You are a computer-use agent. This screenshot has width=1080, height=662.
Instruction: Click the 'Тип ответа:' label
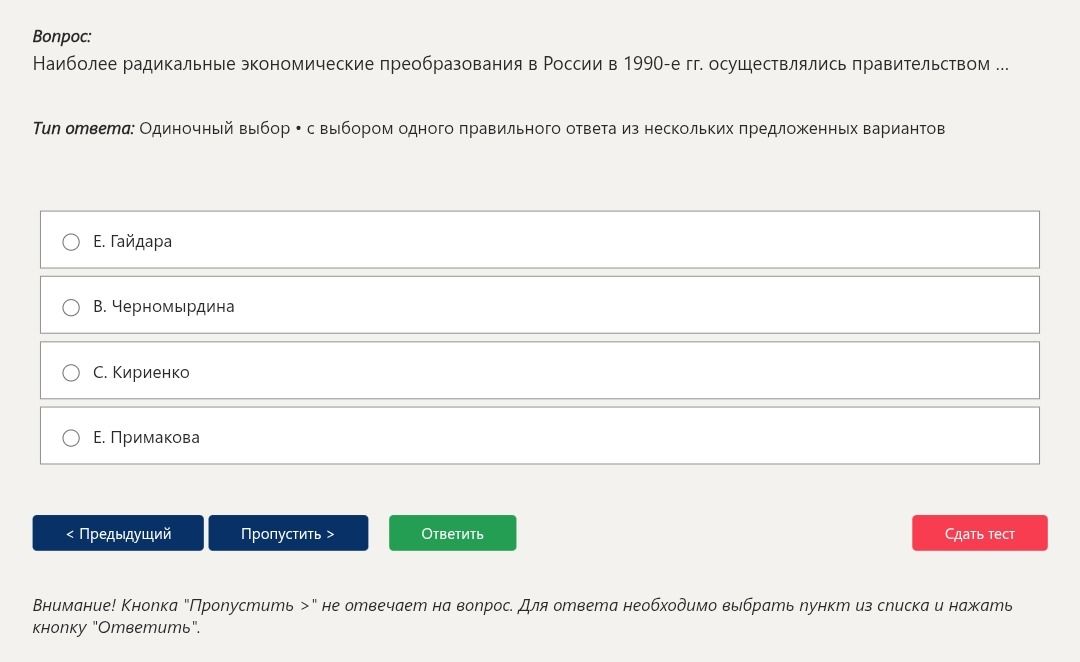click(x=83, y=129)
